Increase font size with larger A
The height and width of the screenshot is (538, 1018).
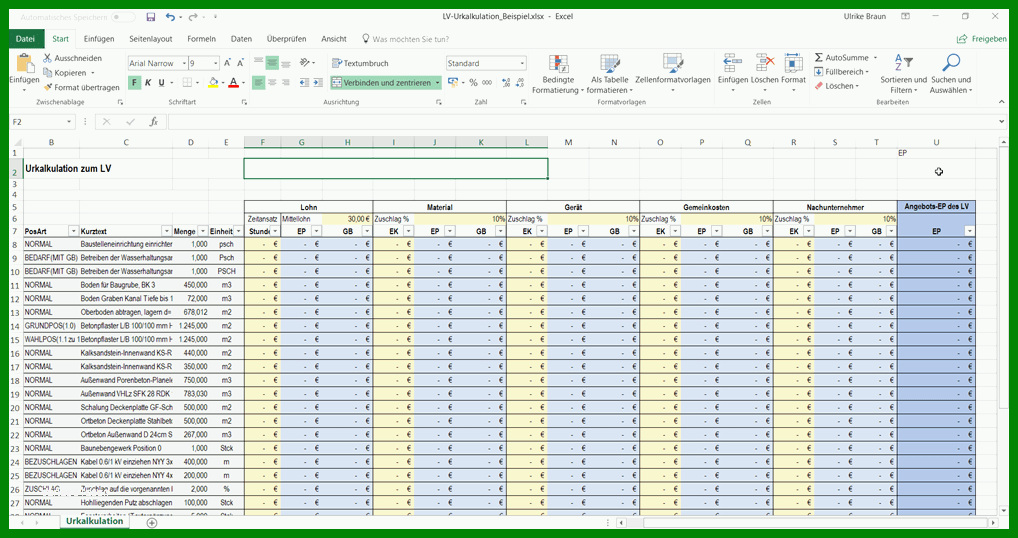coord(227,64)
